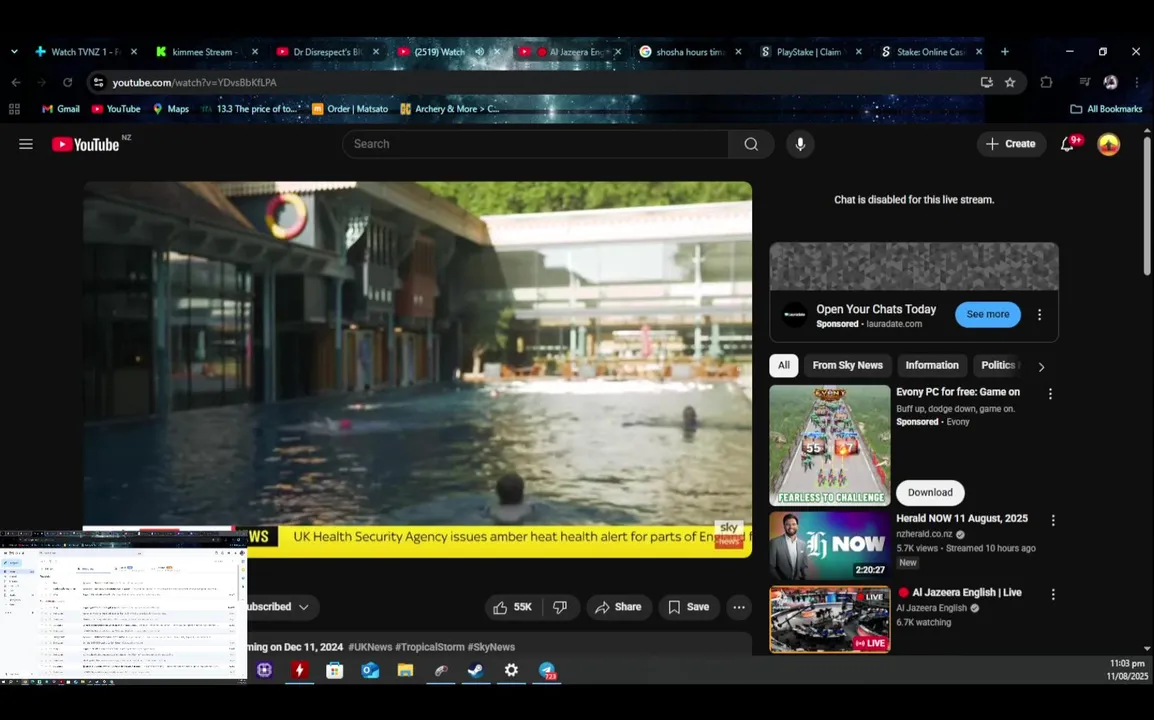Like the video with thumbs up
Screen dimensions: 1154x720
513,607
